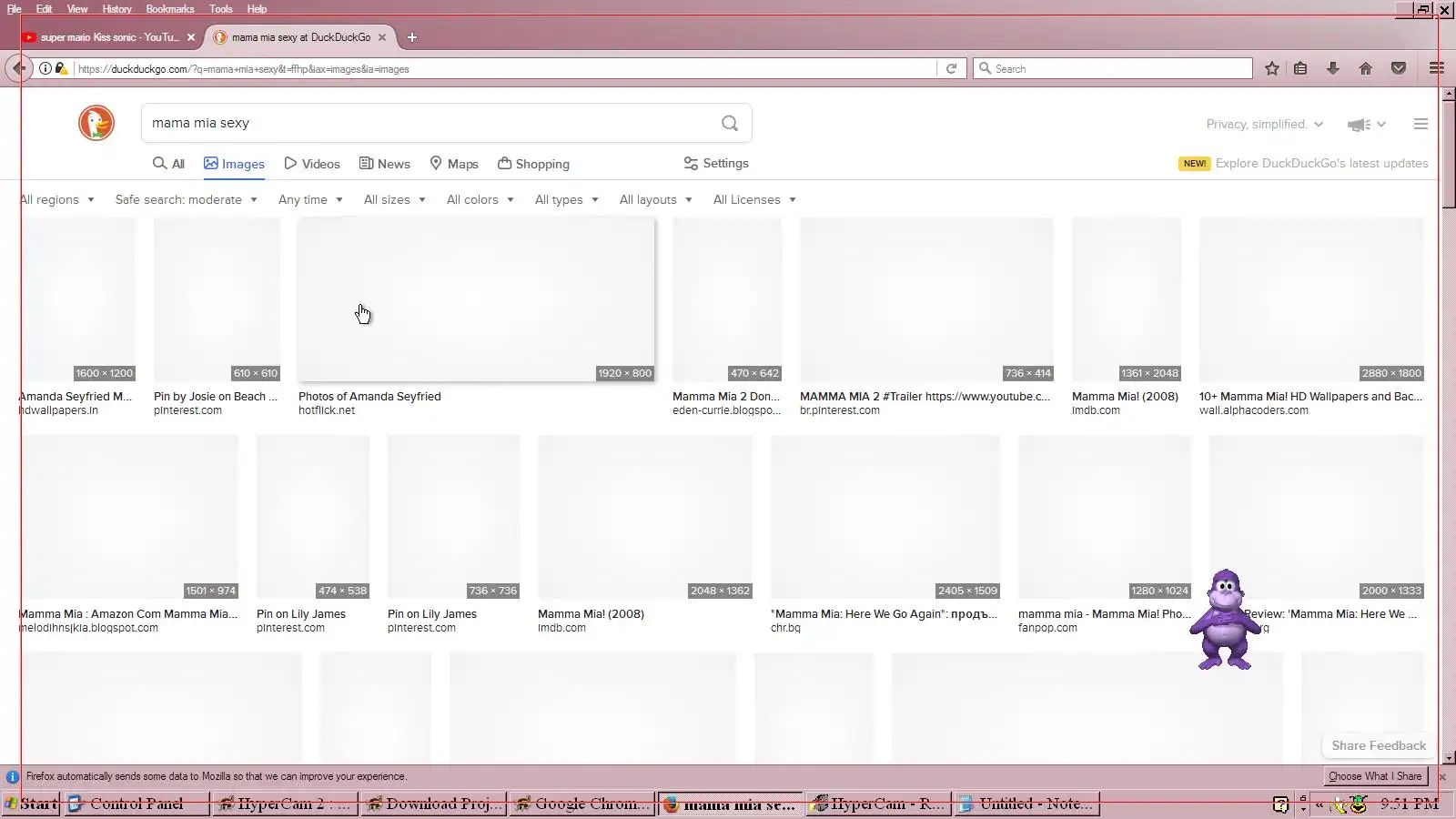Close the super mario Kiss sonic tab
The image size is (1456, 819).
click(x=191, y=37)
